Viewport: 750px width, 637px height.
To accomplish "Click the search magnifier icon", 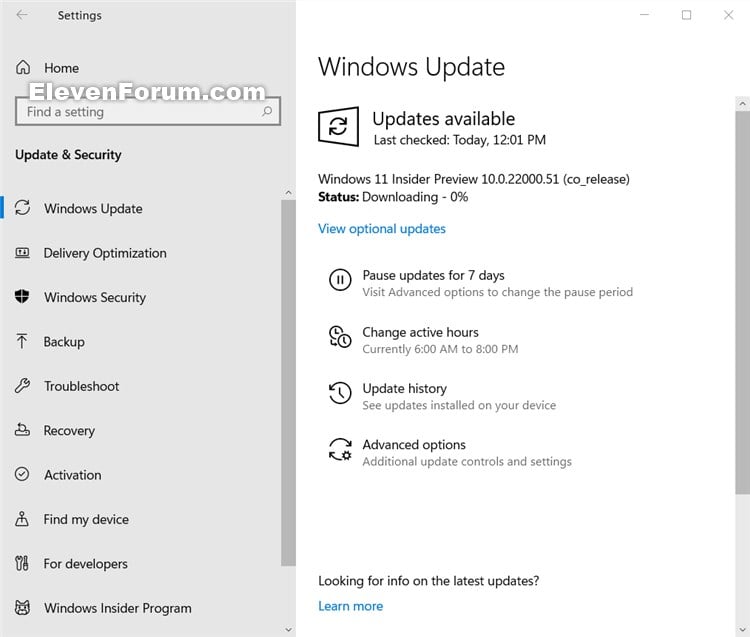I will point(267,111).
